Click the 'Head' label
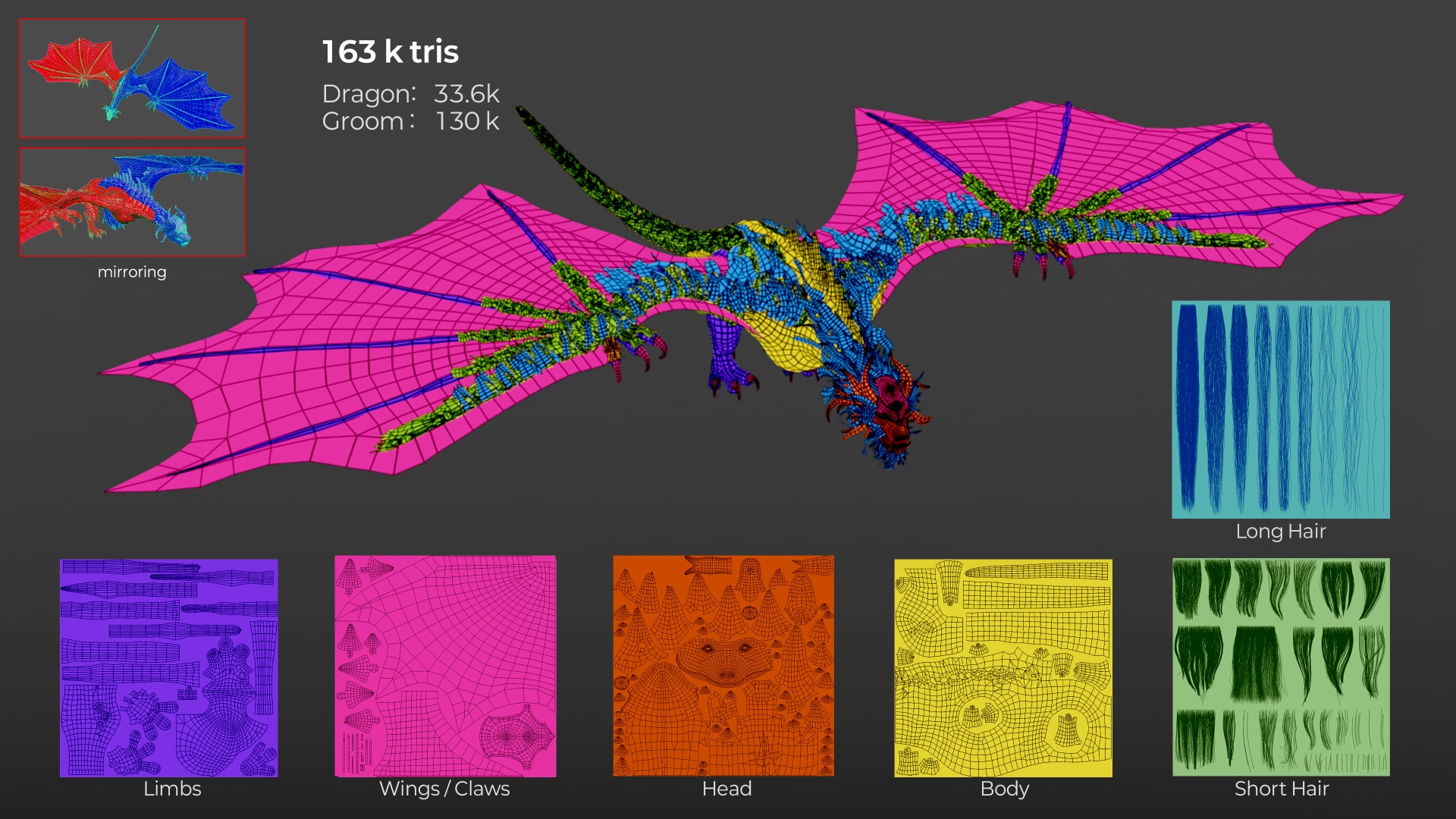Viewport: 1456px width, 819px height. pos(726,789)
